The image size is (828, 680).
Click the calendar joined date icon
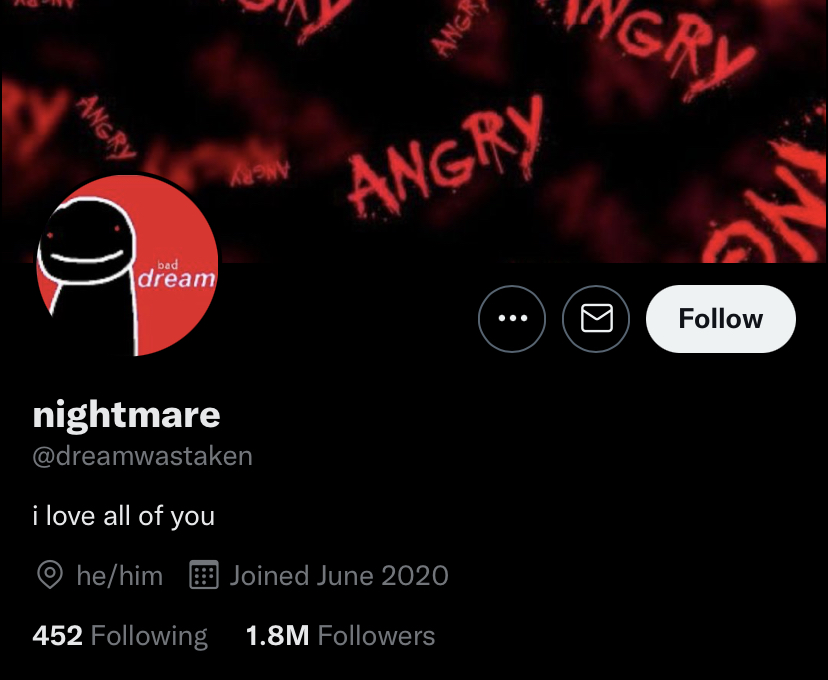(x=204, y=575)
